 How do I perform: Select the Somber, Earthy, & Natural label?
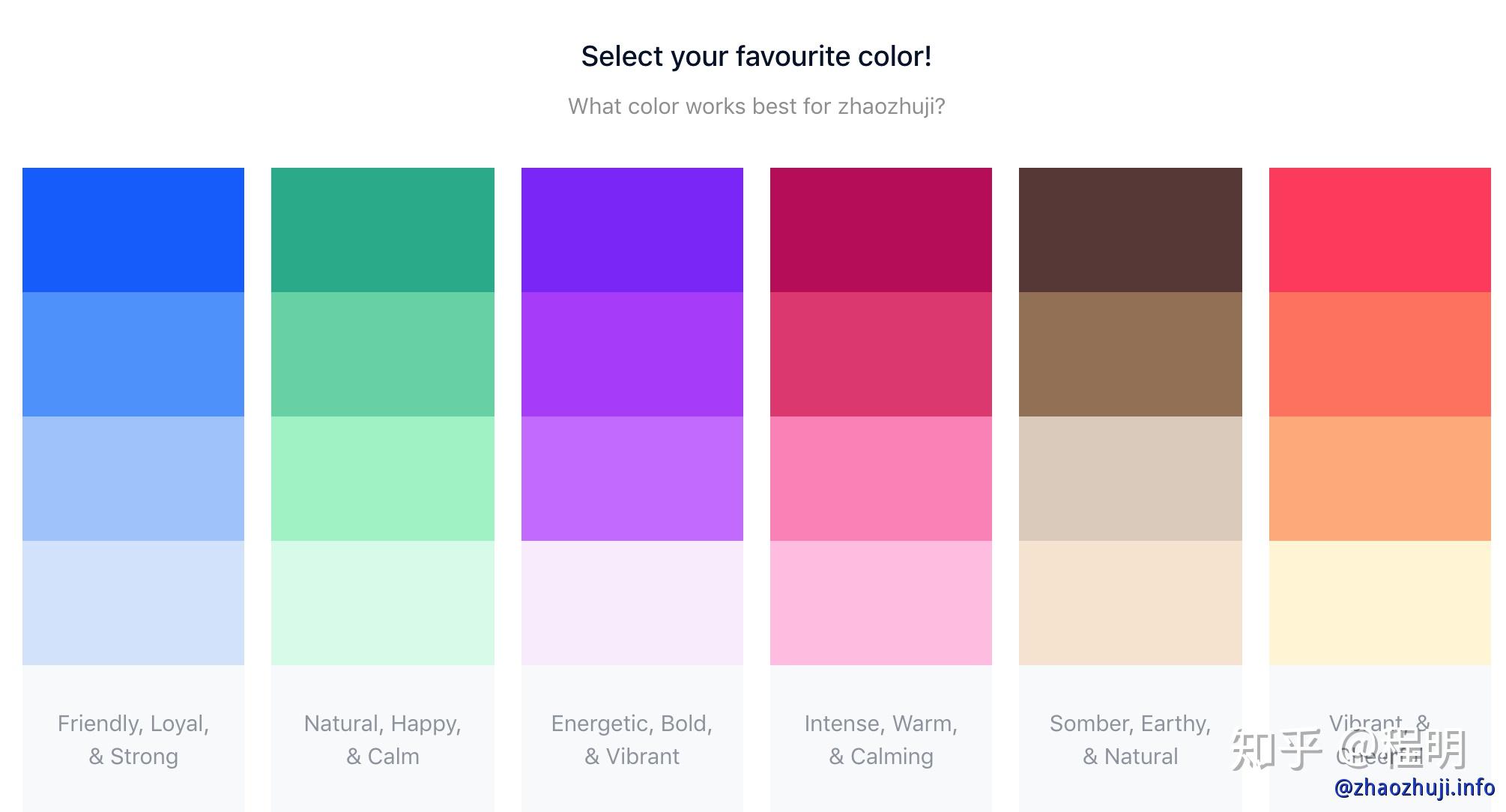point(1131,739)
